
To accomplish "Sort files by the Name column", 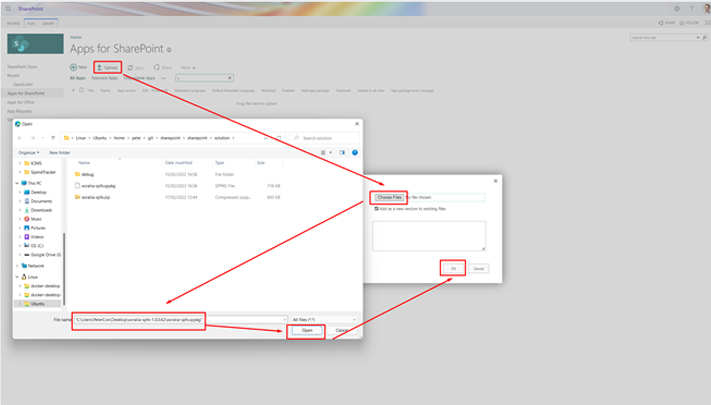I will point(84,163).
